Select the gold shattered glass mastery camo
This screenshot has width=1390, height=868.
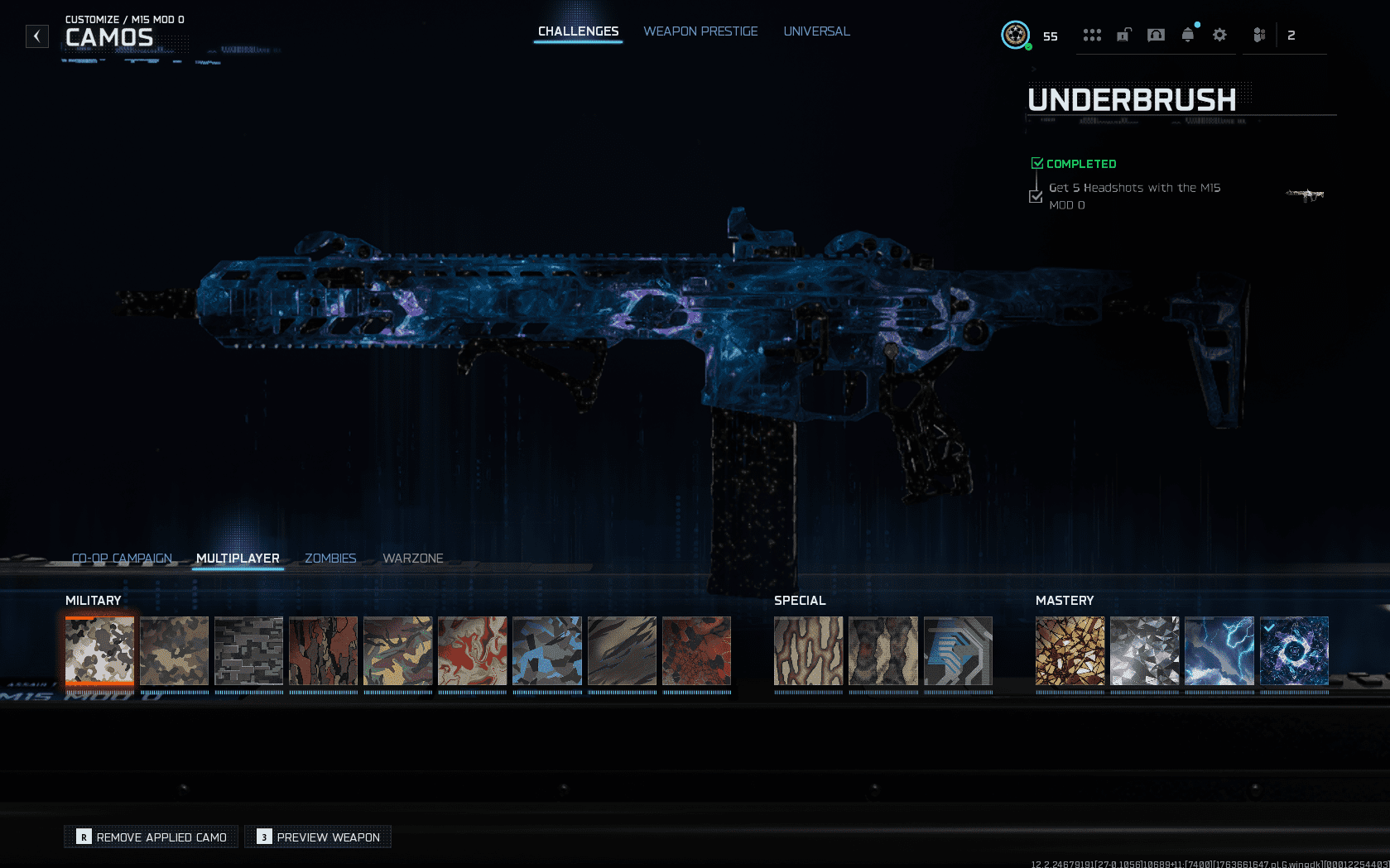point(1070,651)
